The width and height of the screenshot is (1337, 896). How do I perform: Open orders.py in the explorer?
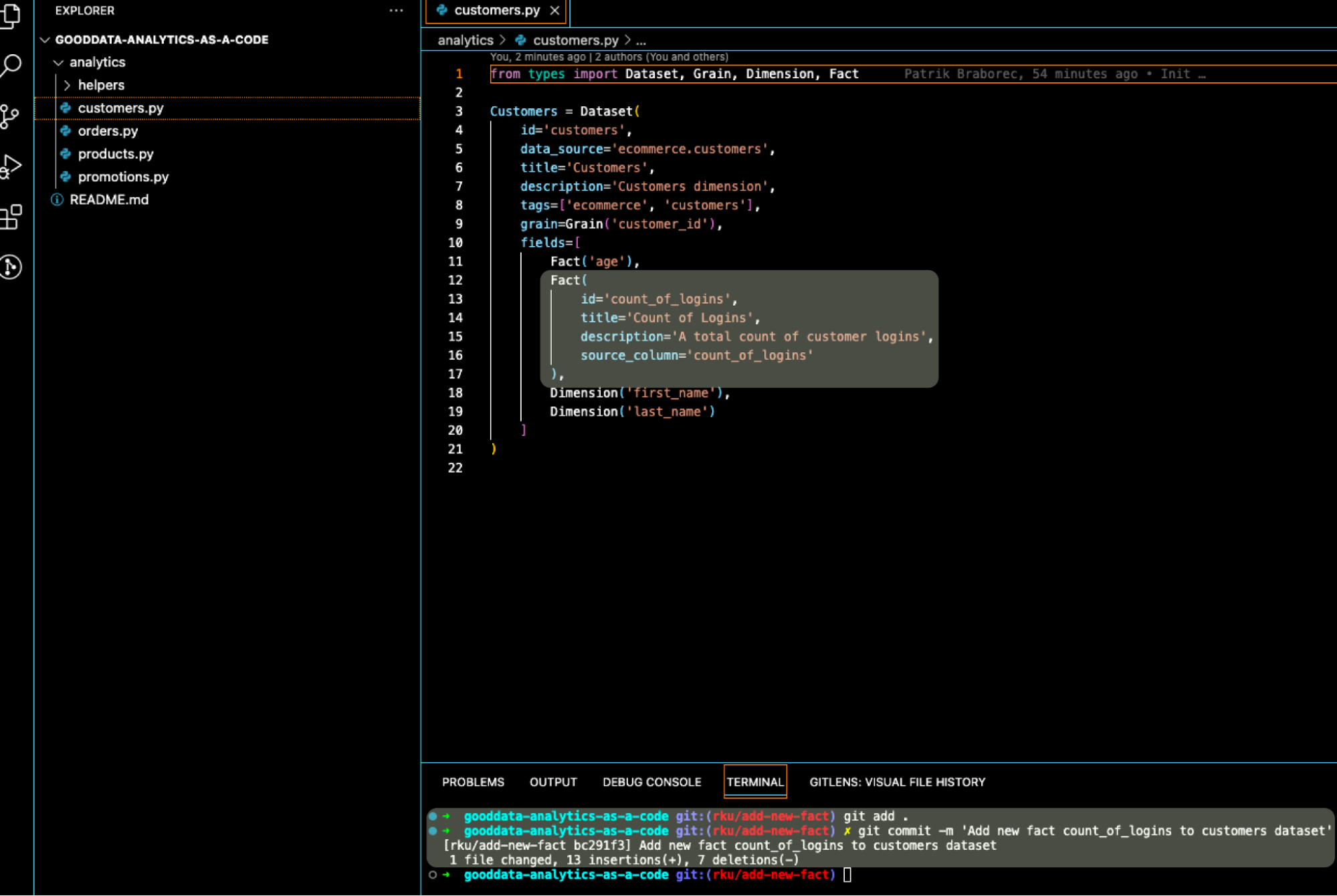pos(108,131)
